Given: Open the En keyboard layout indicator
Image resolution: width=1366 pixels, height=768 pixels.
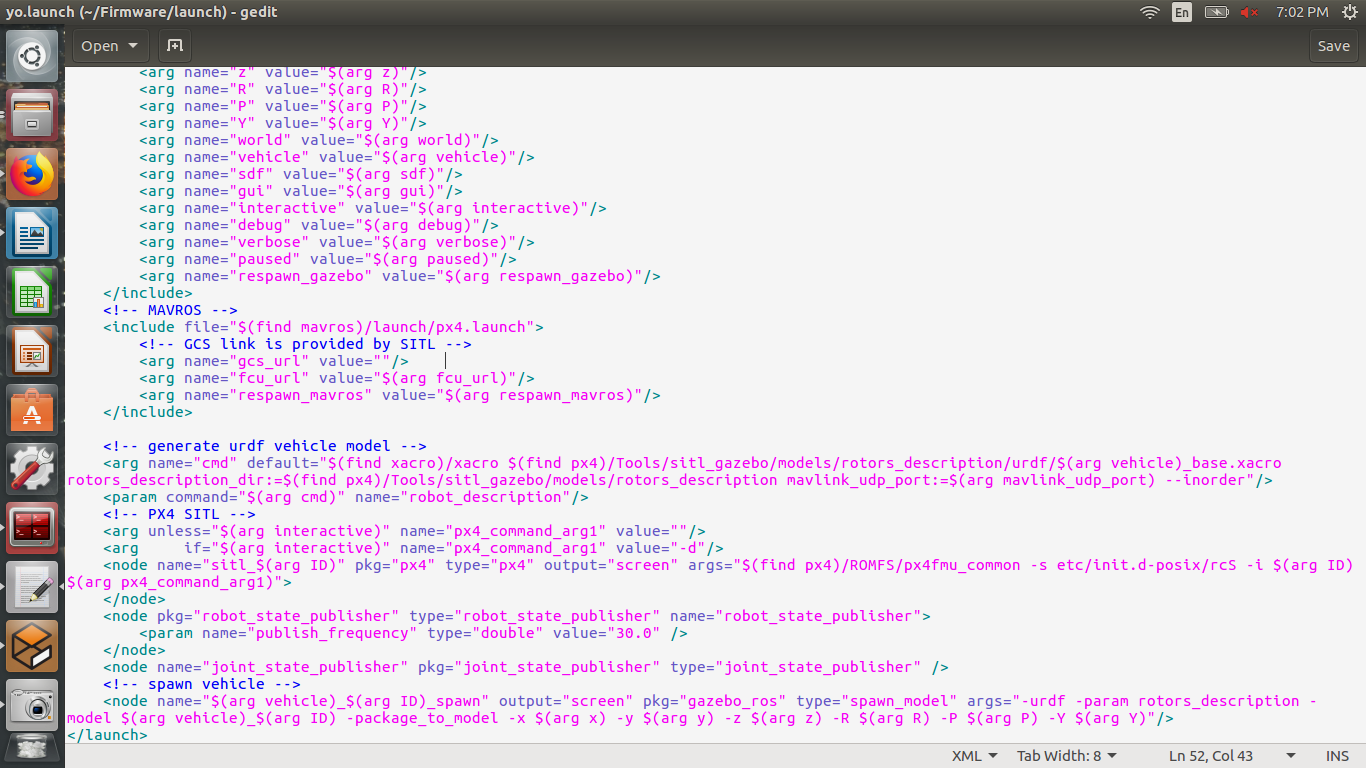Looking at the screenshot, I should point(1182,12).
